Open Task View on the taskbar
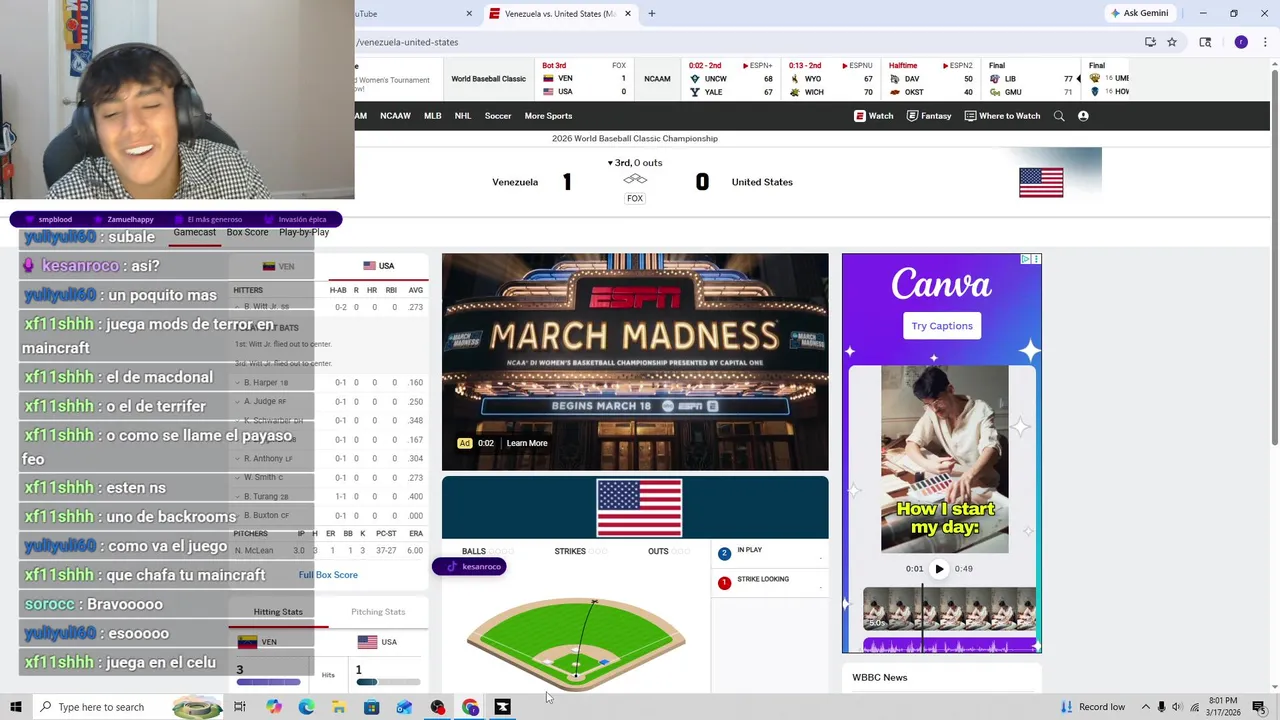 point(240,707)
